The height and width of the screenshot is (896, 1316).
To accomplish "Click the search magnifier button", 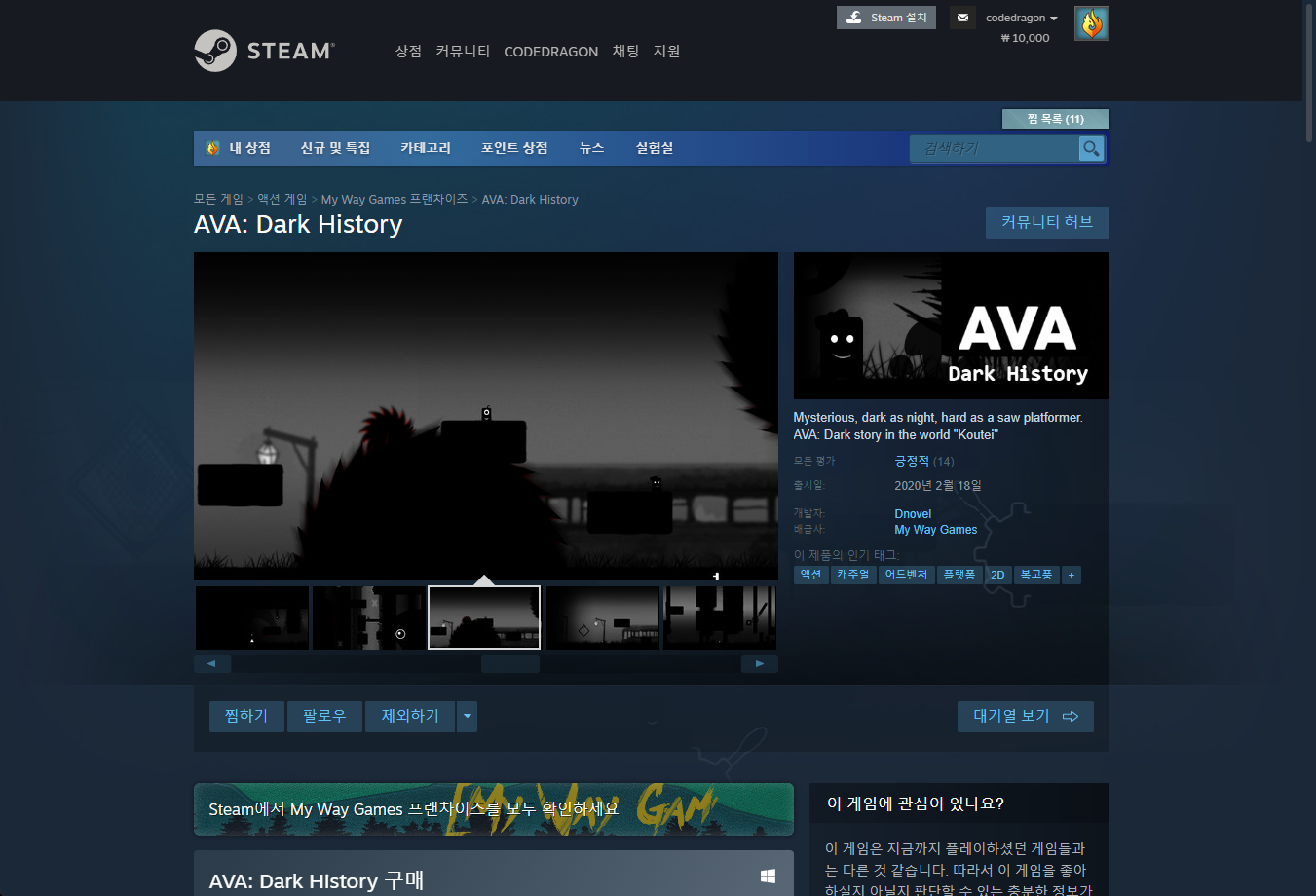I will (x=1091, y=149).
